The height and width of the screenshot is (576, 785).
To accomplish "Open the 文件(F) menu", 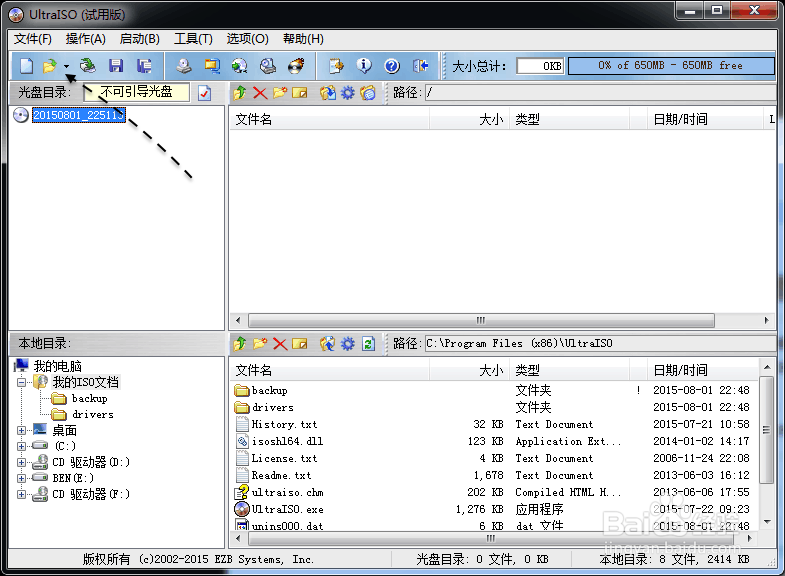I will click(33, 39).
